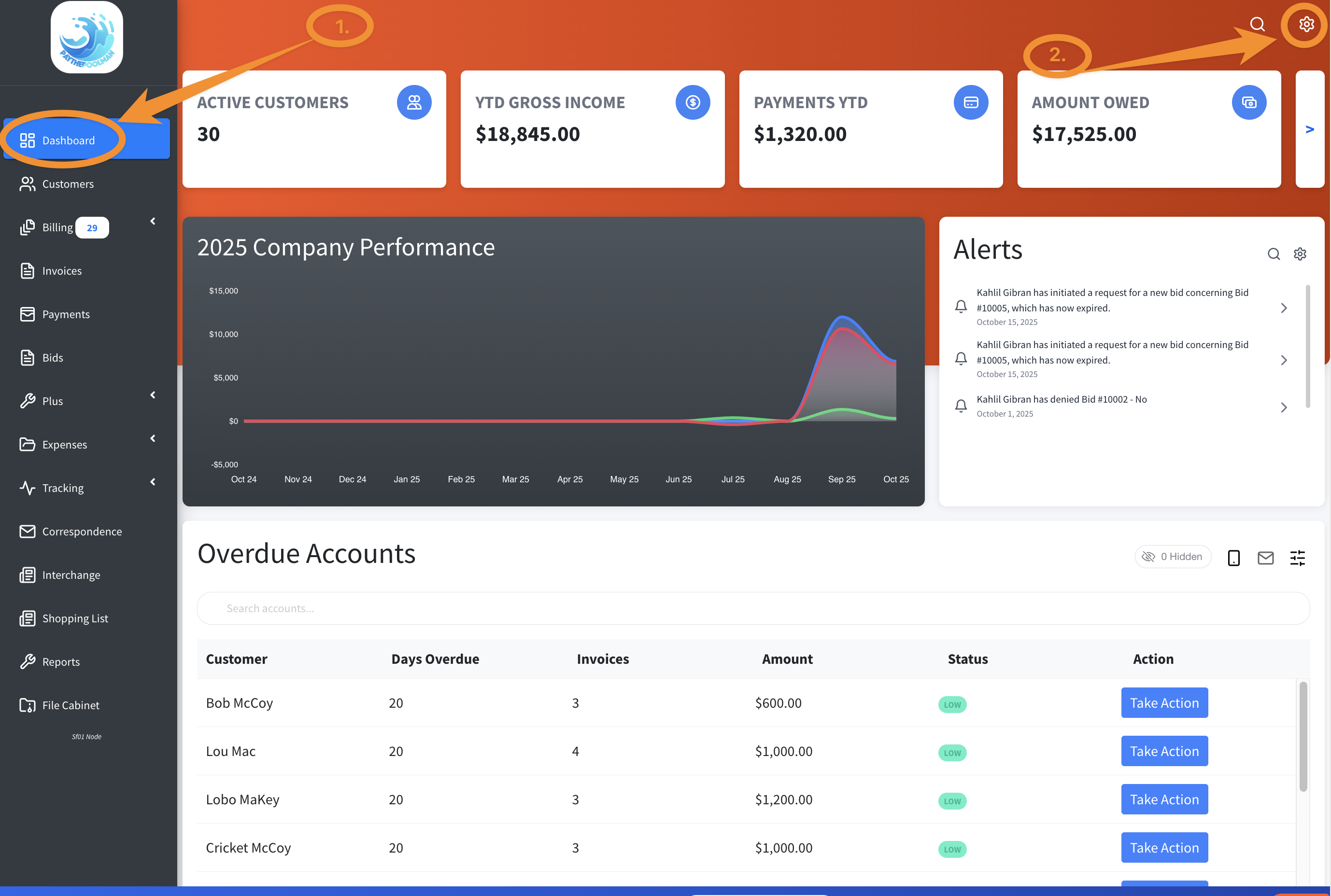Expand the first Kahlil Gibran bid alert
This screenshot has height=896, width=1331.
1284,308
